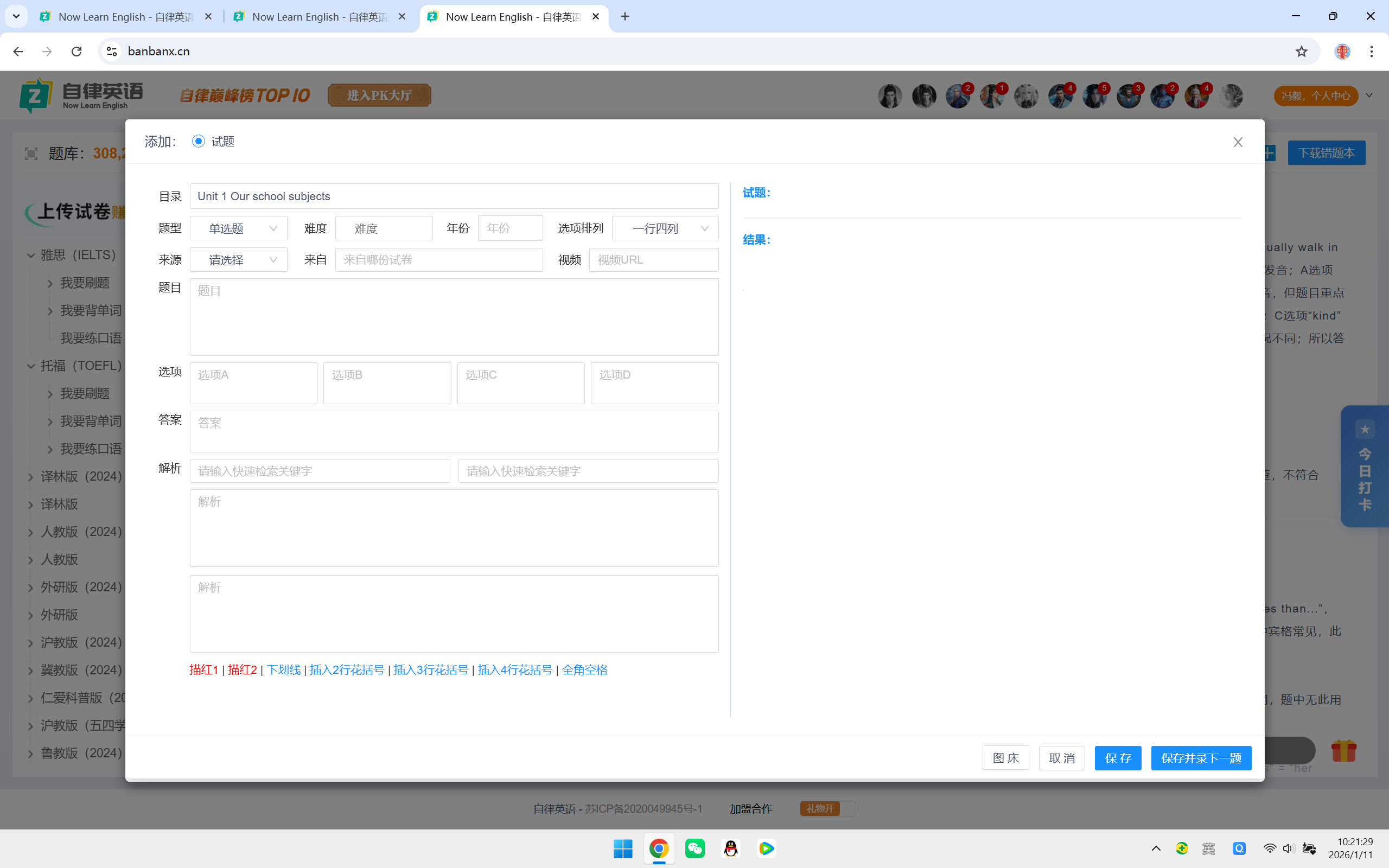1389x868 pixels.
Task: Click the bookmark star icon in address bar
Action: [1301, 52]
